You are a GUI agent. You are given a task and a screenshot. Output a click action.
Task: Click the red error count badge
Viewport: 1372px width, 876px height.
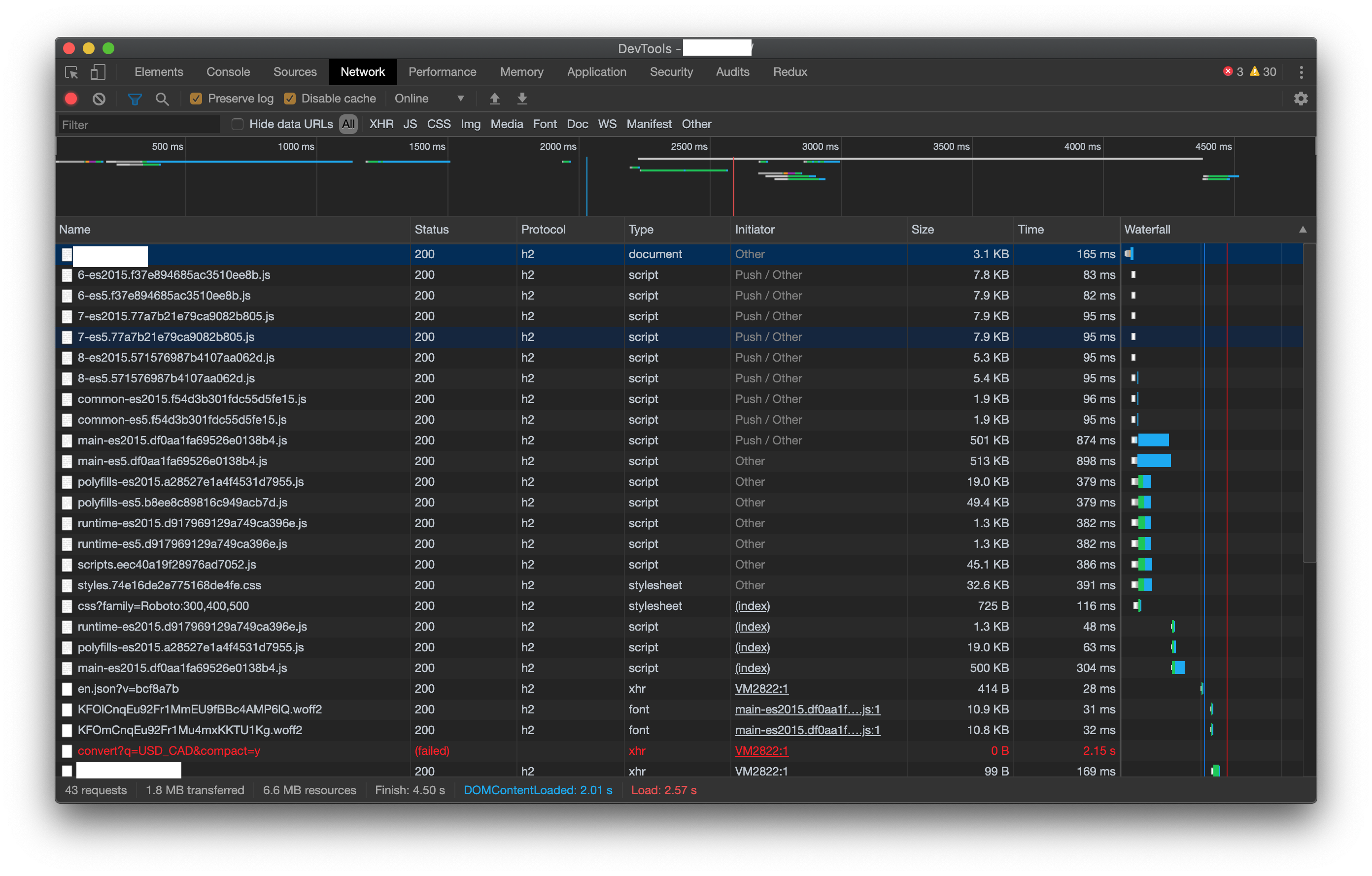(1234, 72)
